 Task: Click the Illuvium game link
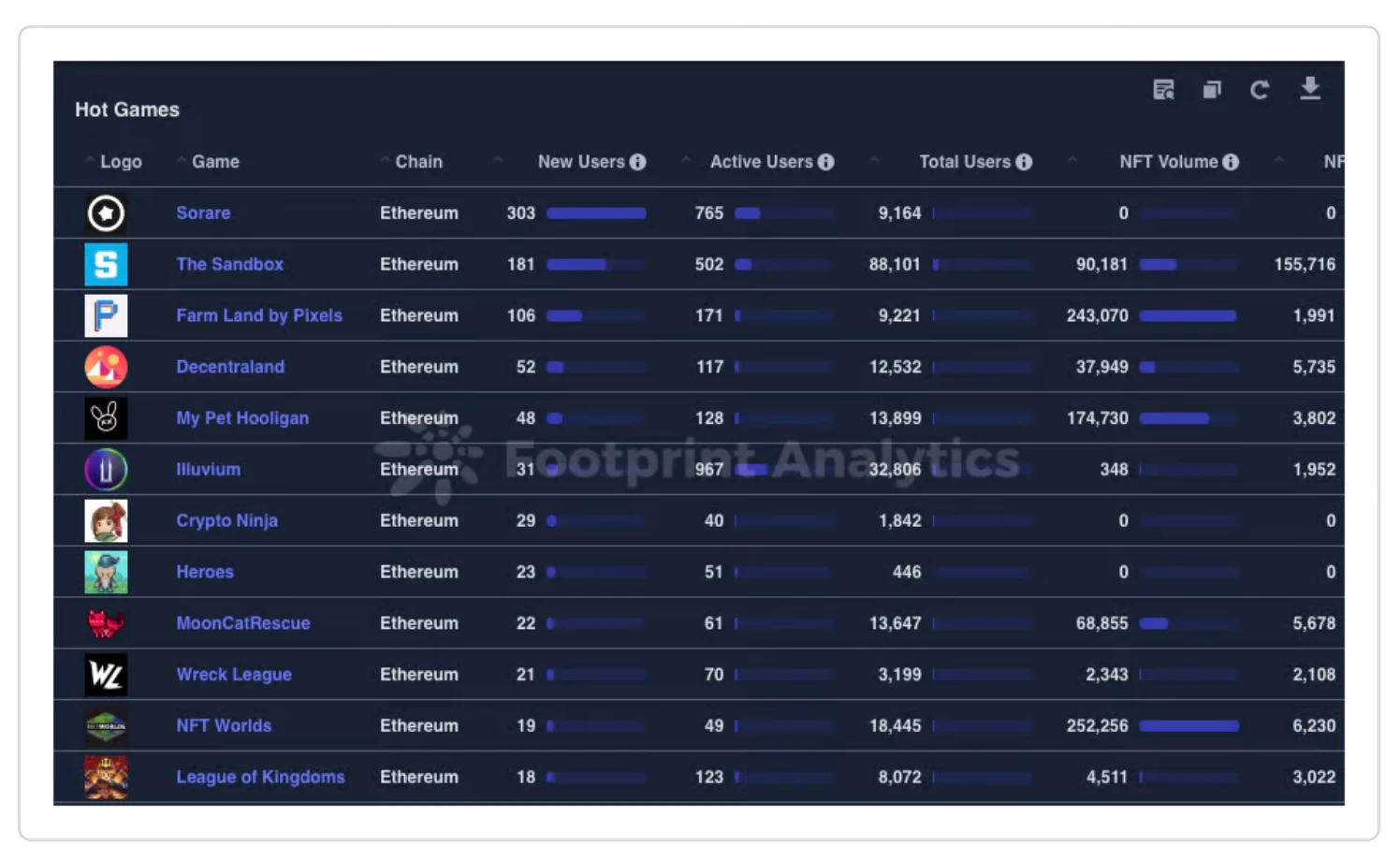point(208,470)
